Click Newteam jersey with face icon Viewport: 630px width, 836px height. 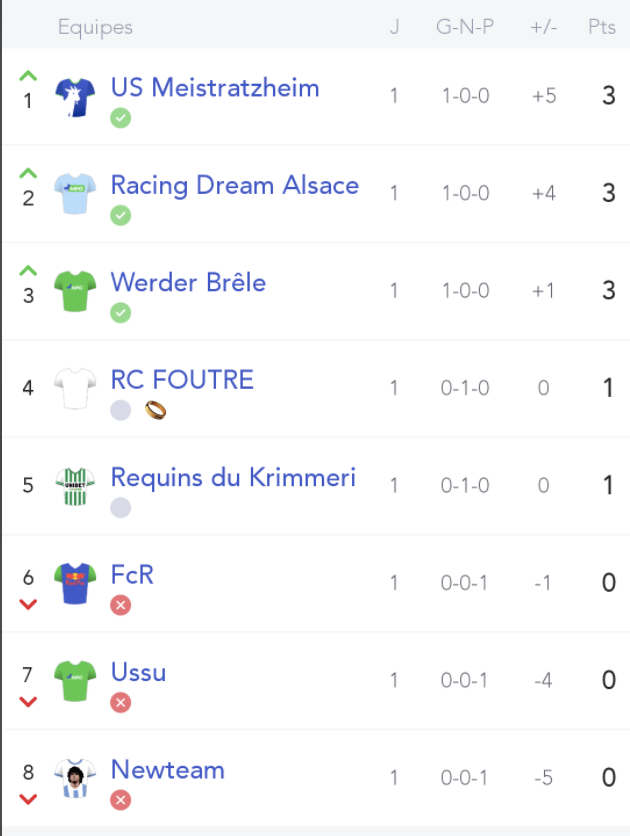(x=75, y=778)
